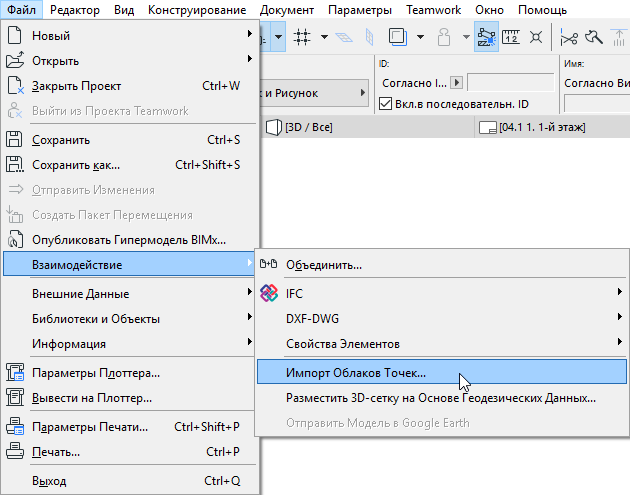This screenshot has width=630, height=495.
Task: Open the Конструирование menu
Action: 197,9
